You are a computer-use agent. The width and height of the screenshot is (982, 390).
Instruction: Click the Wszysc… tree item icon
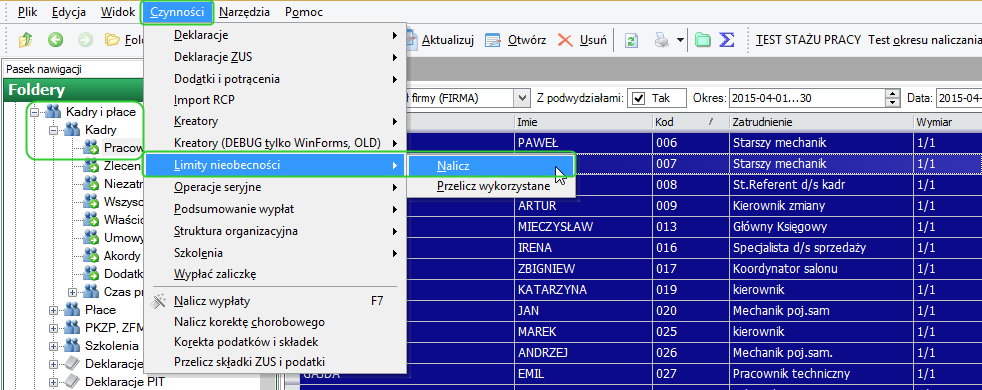(x=91, y=202)
